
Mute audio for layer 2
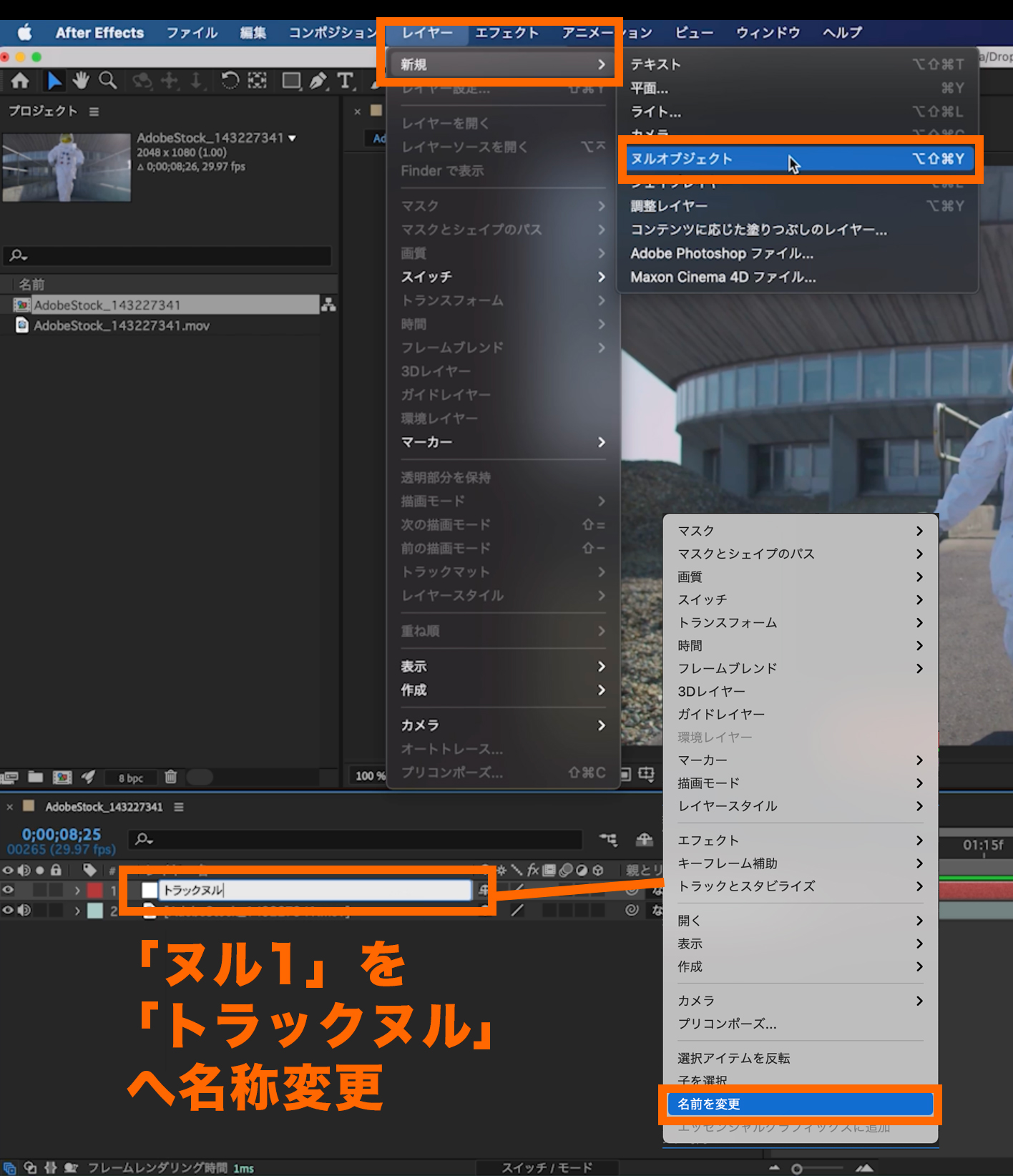click(x=24, y=911)
